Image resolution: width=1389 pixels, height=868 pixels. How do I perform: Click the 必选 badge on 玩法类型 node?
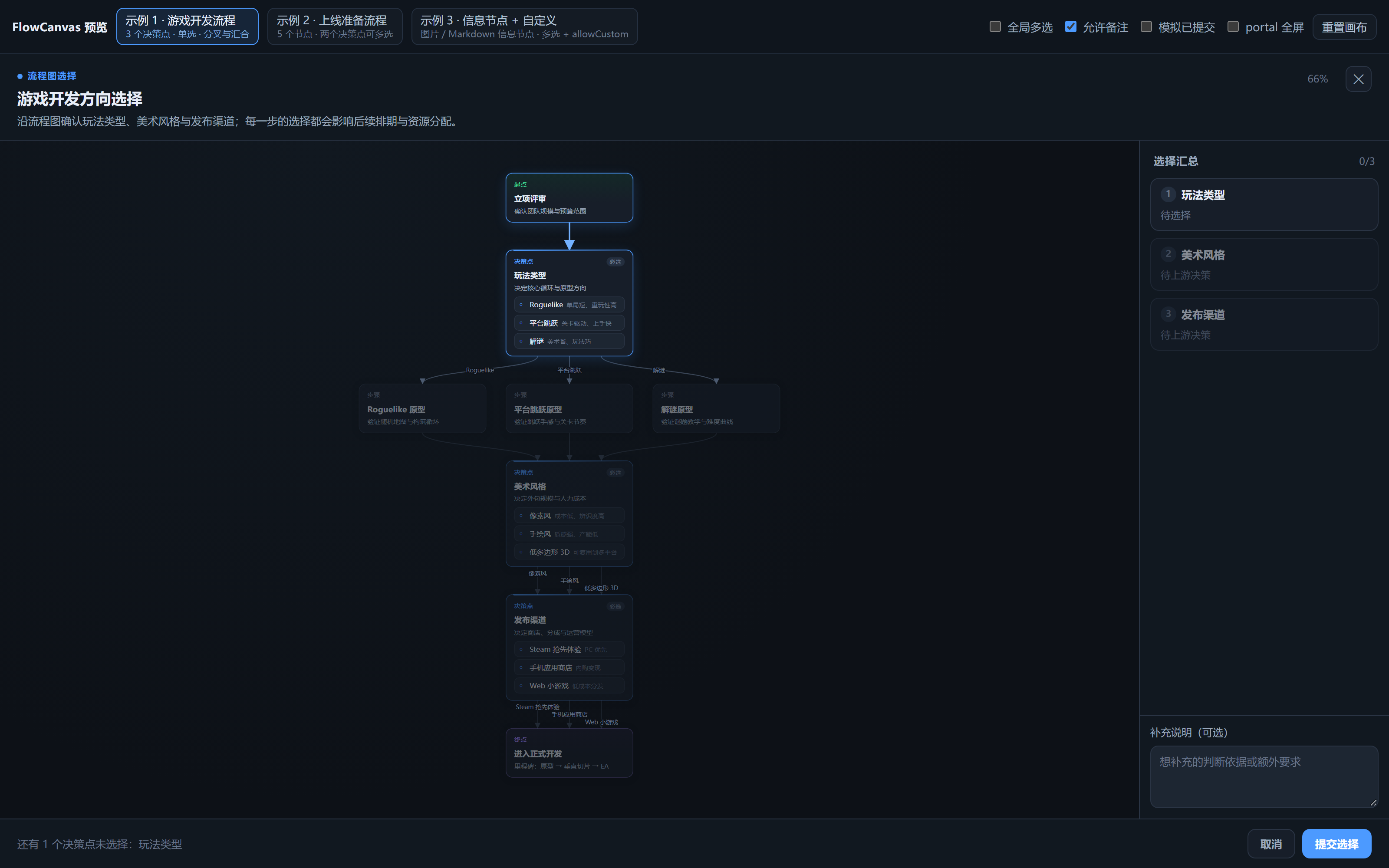pos(615,262)
